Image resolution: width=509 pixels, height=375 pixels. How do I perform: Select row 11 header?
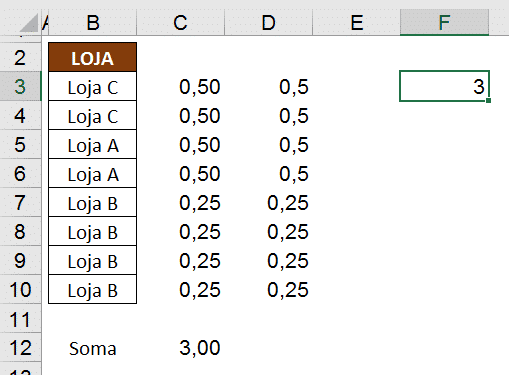coord(20,319)
